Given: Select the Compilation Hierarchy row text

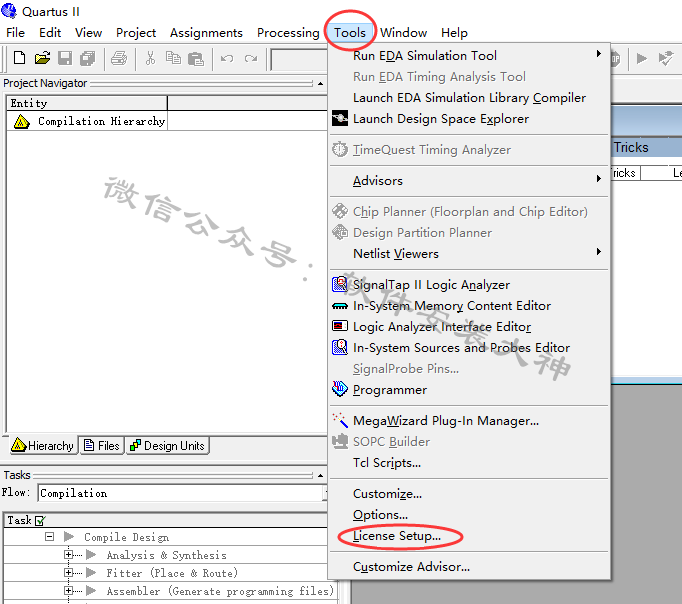Looking at the screenshot, I should [101, 121].
